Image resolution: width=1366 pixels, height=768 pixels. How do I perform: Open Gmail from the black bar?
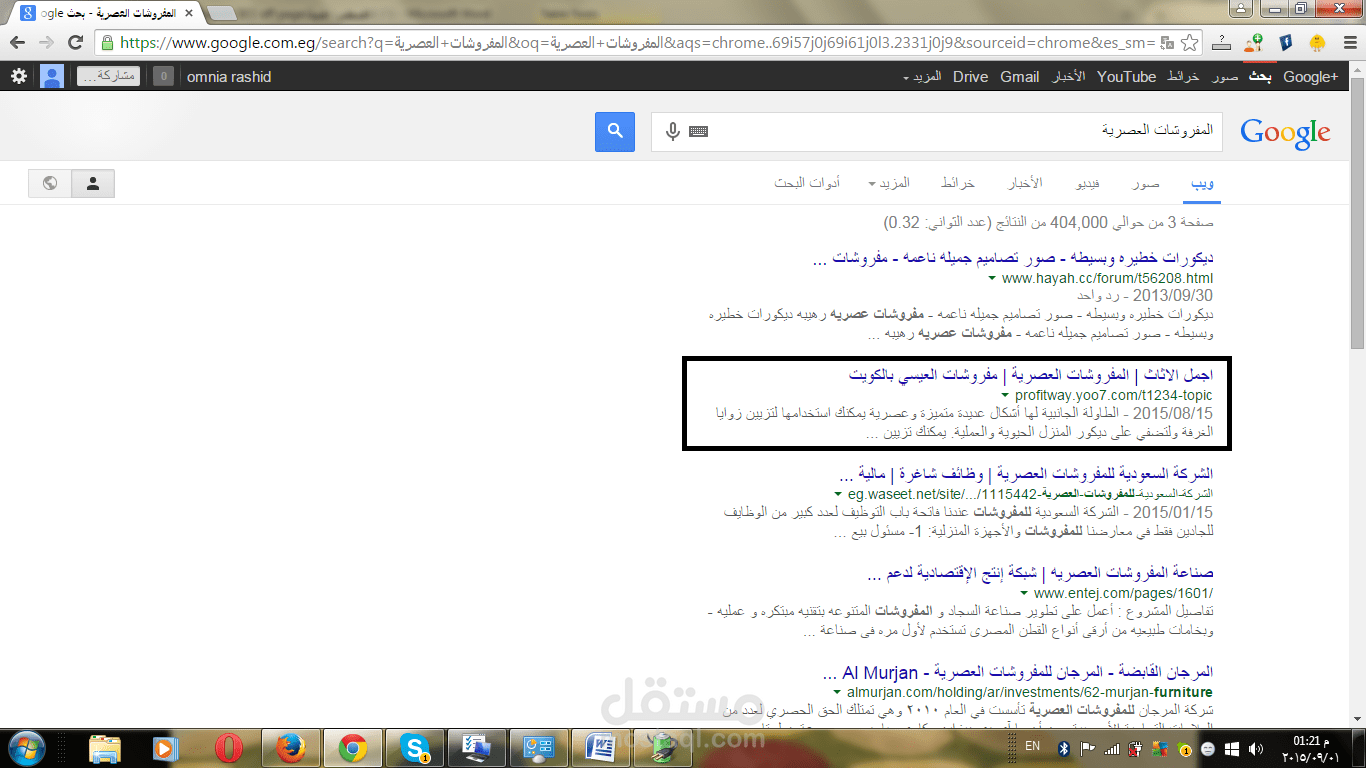1019,77
